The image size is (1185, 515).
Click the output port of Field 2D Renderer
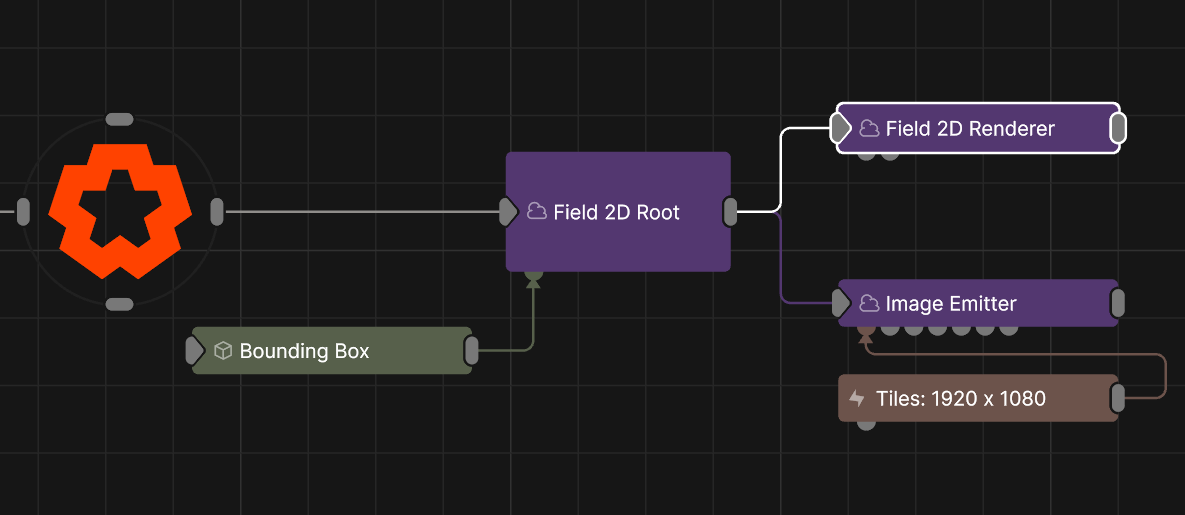pyautogui.click(x=1118, y=128)
